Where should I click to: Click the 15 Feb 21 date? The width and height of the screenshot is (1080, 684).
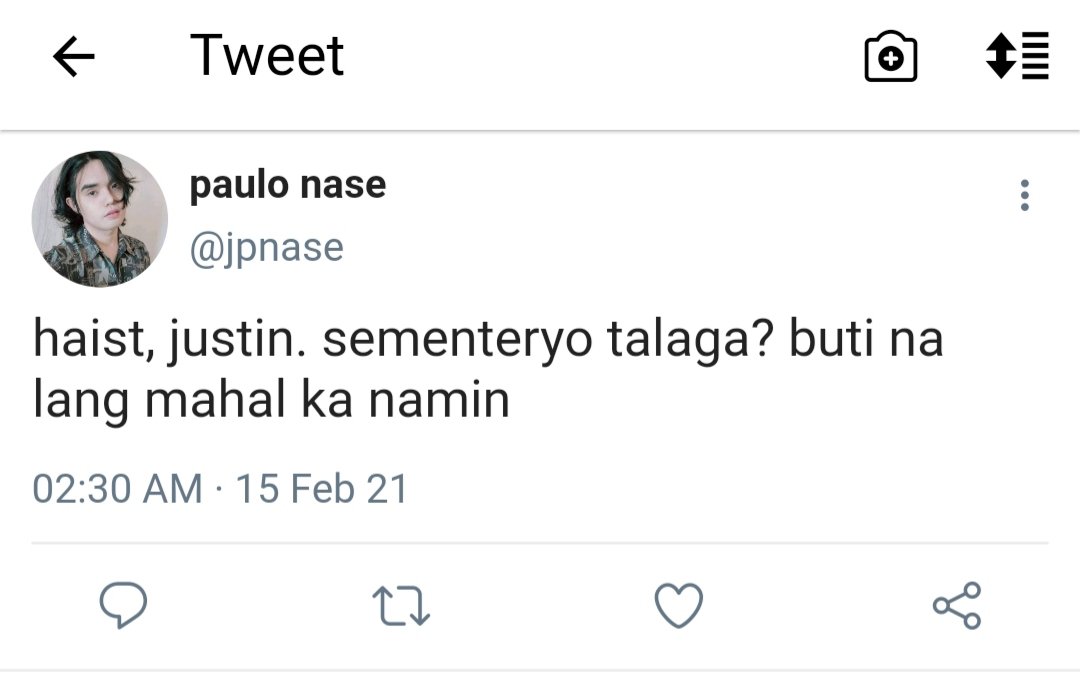(x=322, y=489)
